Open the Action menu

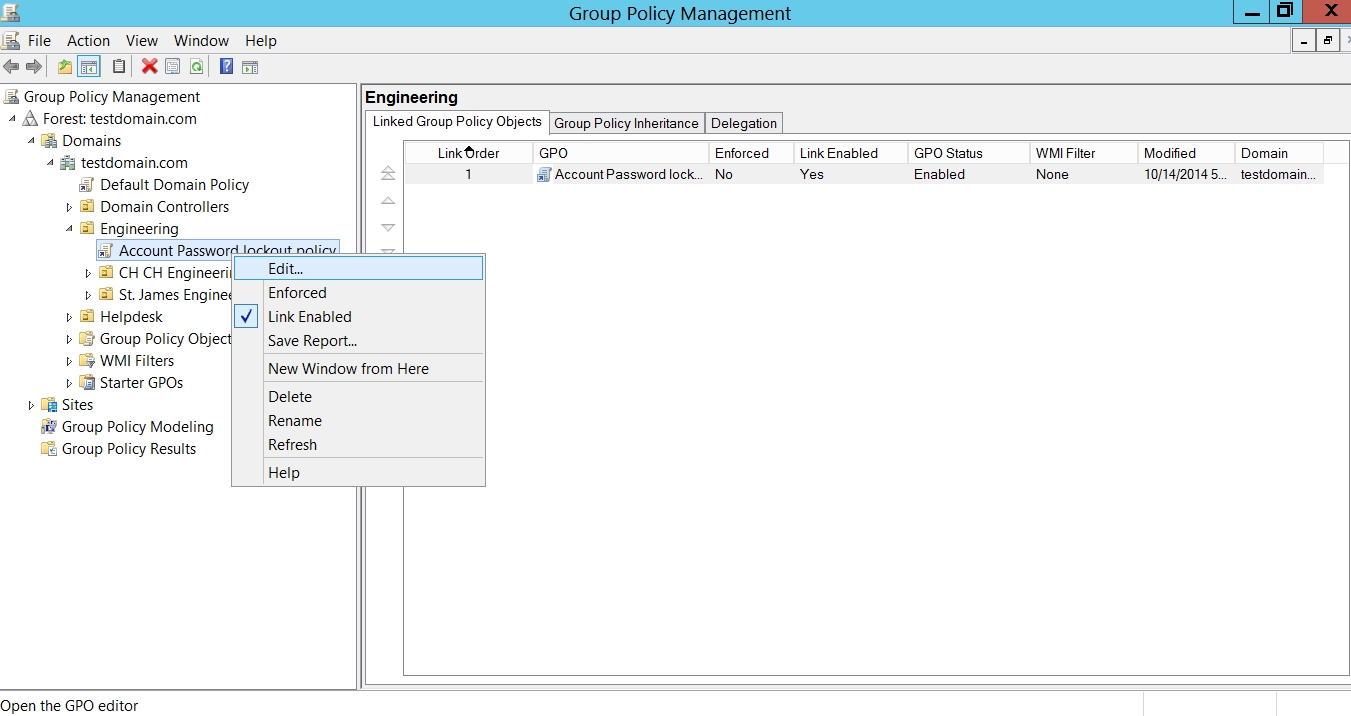tap(88, 41)
